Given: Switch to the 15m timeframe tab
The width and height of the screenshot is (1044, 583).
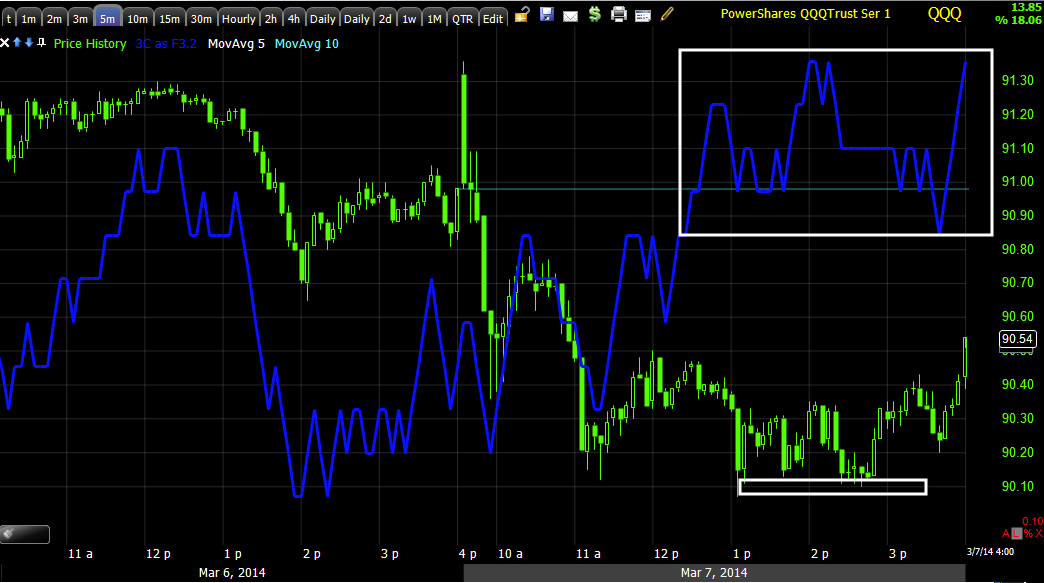Looking at the screenshot, I should click(x=169, y=19).
